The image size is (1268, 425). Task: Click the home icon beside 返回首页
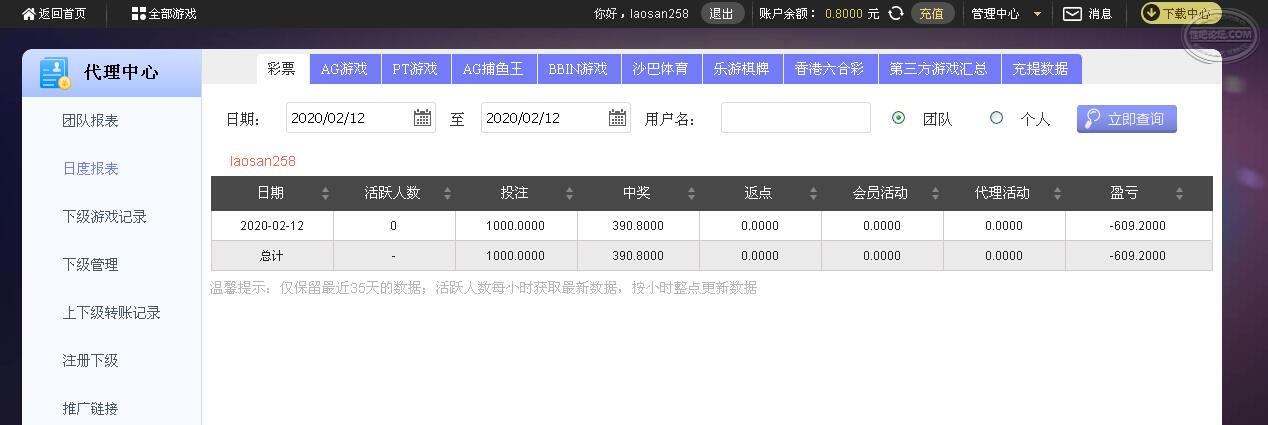pyautogui.click(x=28, y=14)
